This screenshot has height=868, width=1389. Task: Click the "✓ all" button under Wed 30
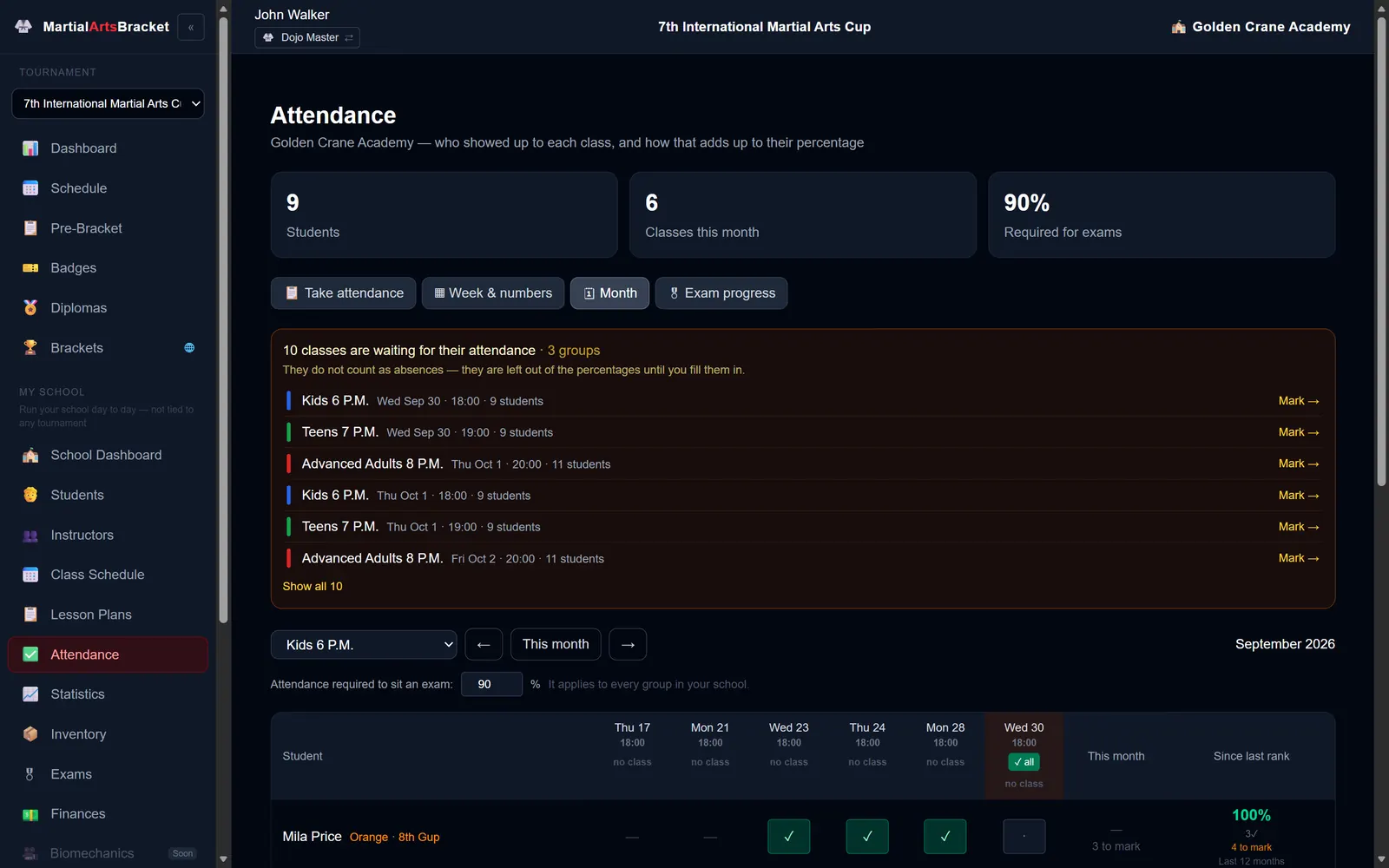click(1024, 762)
